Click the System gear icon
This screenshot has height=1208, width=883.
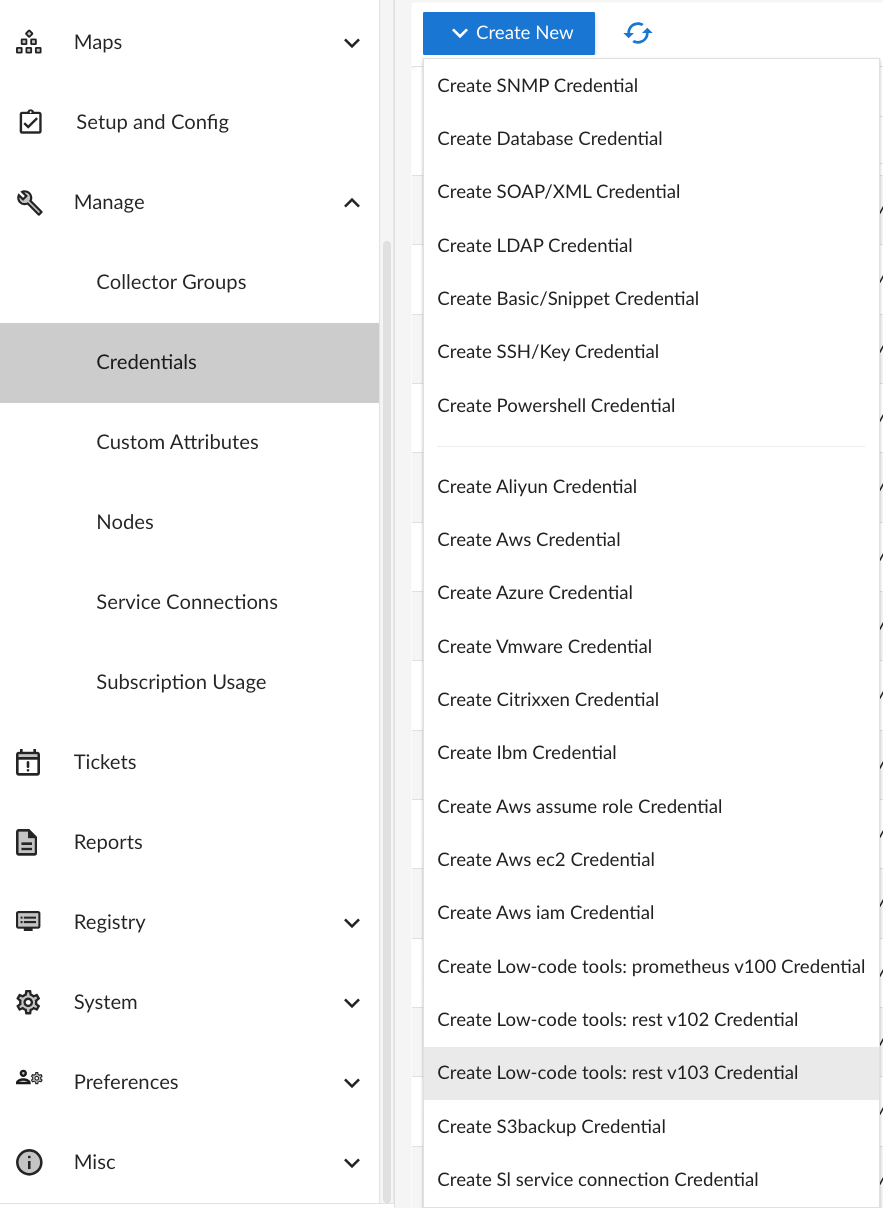(x=28, y=1002)
